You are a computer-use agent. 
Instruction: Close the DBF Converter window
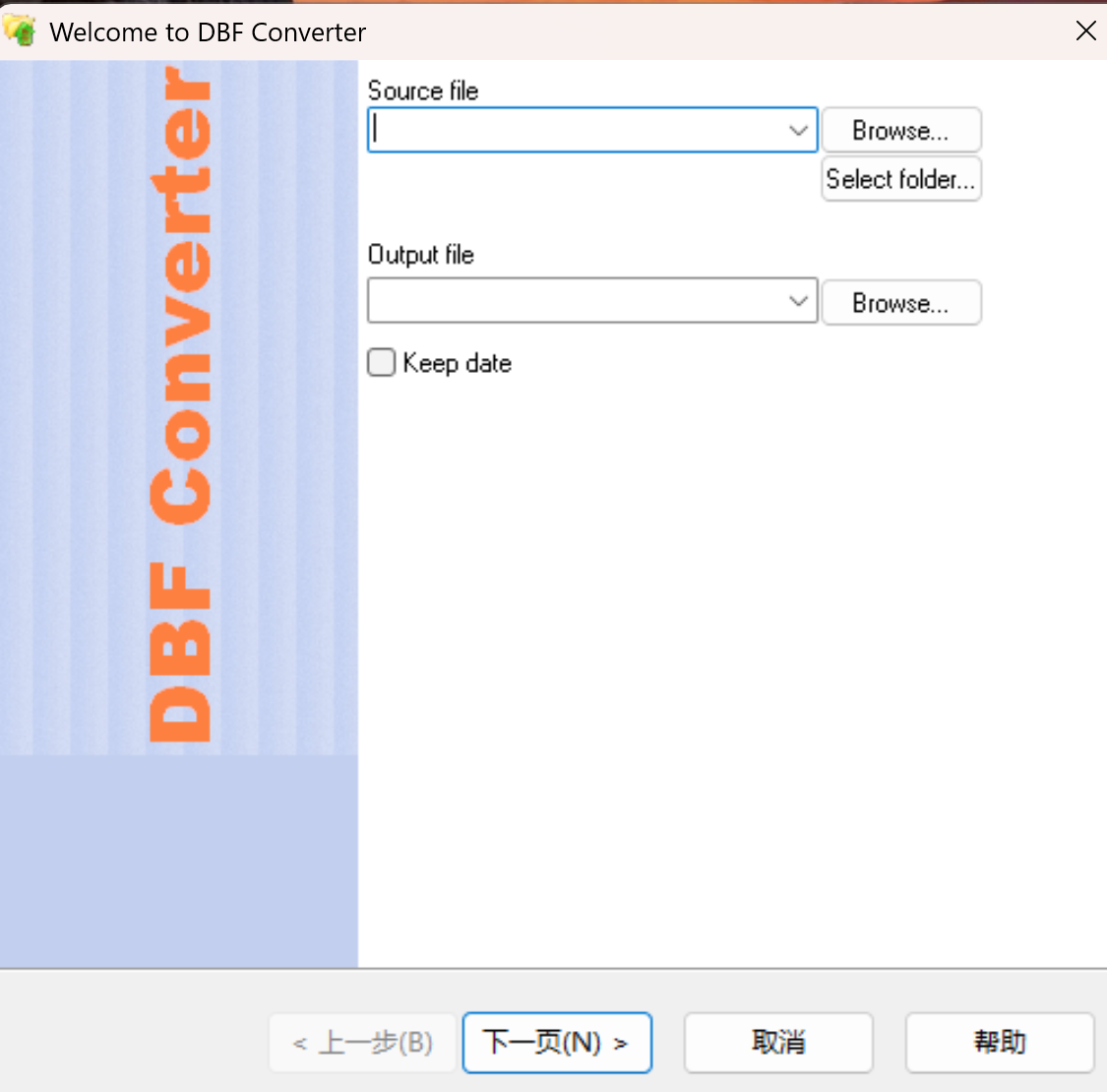[1085, 30]
